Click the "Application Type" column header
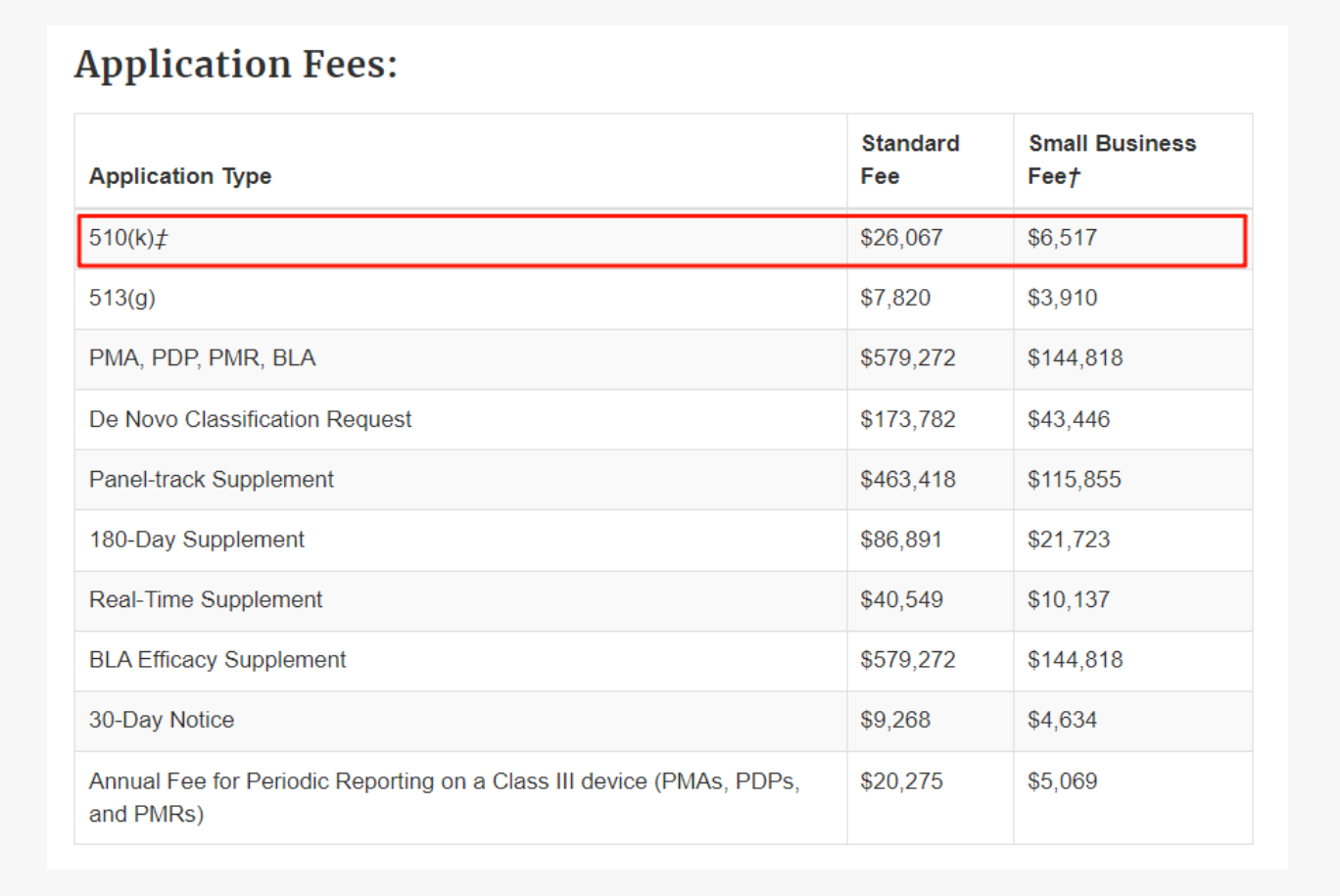 [x=180, y=176]
